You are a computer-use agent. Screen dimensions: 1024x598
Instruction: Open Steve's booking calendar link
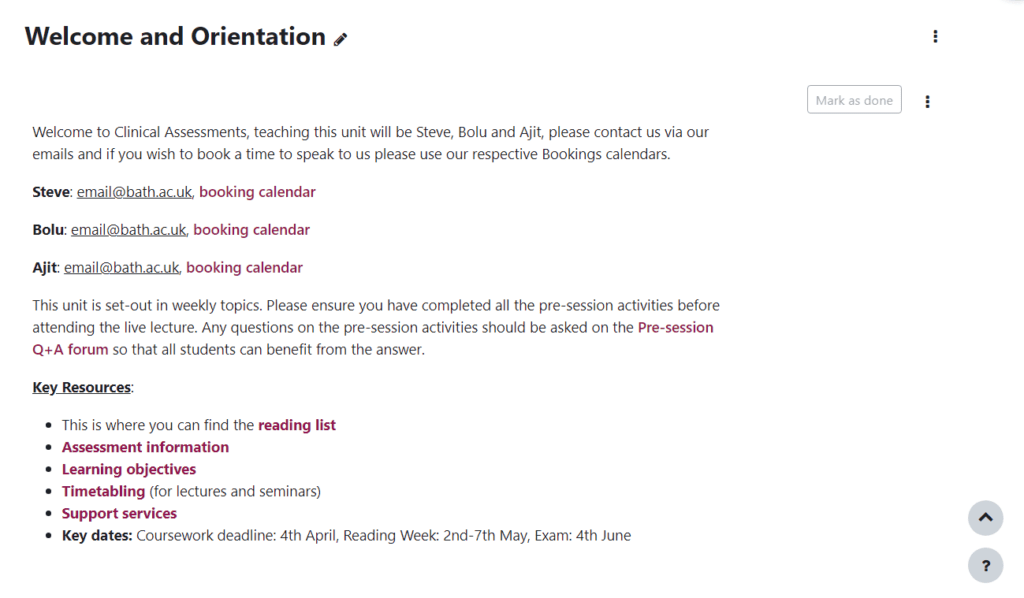[x=257, y=192]
